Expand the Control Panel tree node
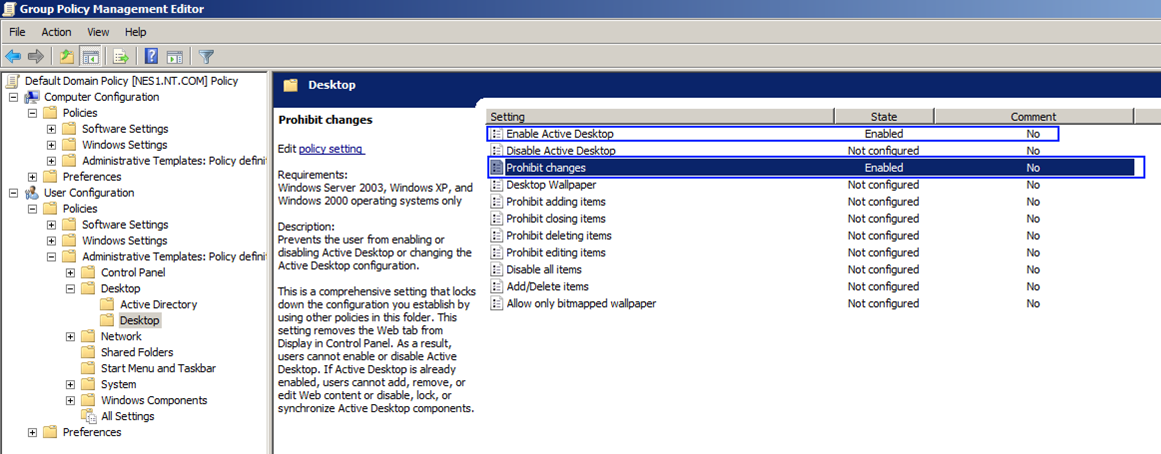Viewport: 1161px width, 454px height. tap(70, 273)
